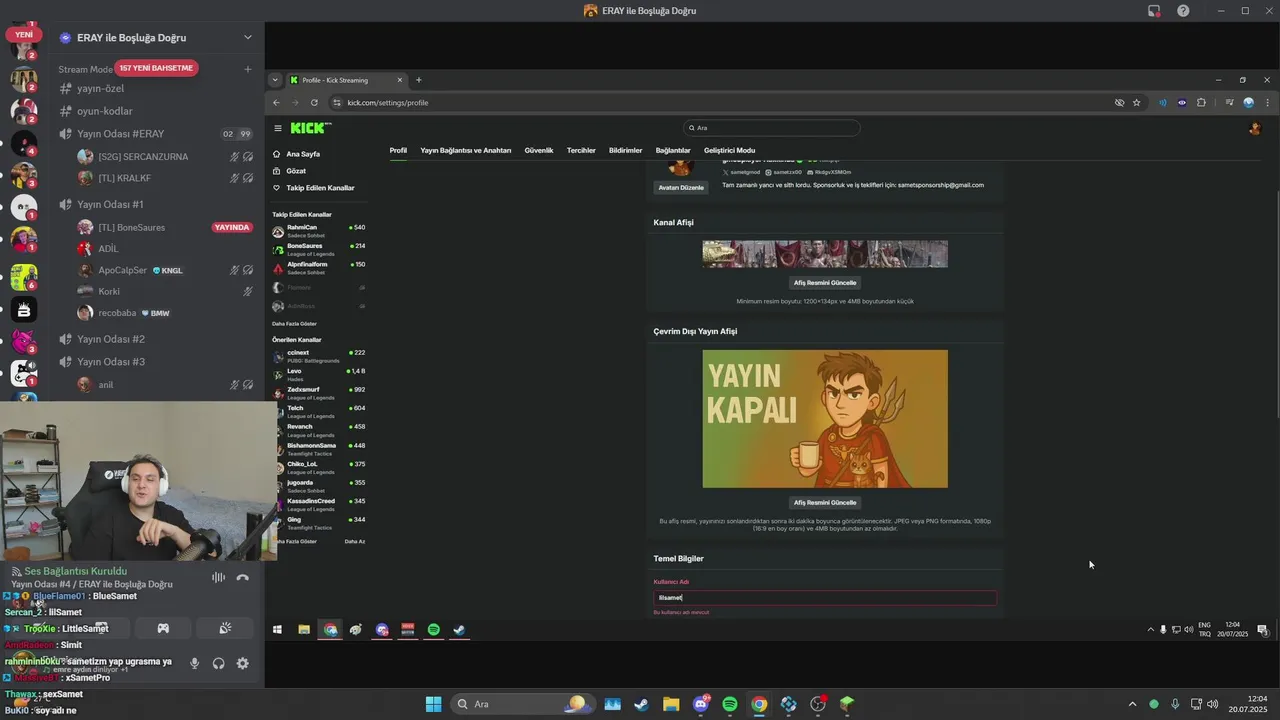Screen dimensions: 1280x720
Task: Click the blue sound wave extension icon
Action: 1163,102
